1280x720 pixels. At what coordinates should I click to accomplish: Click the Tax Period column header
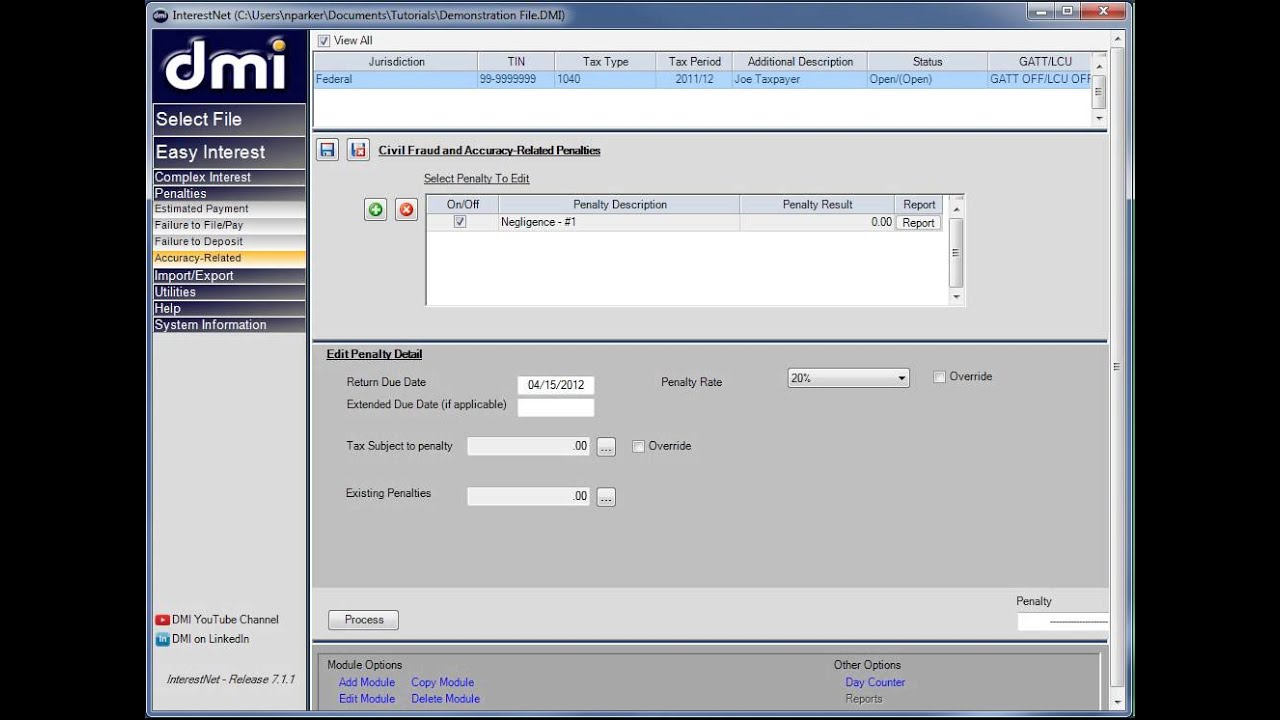coord(695,62)
